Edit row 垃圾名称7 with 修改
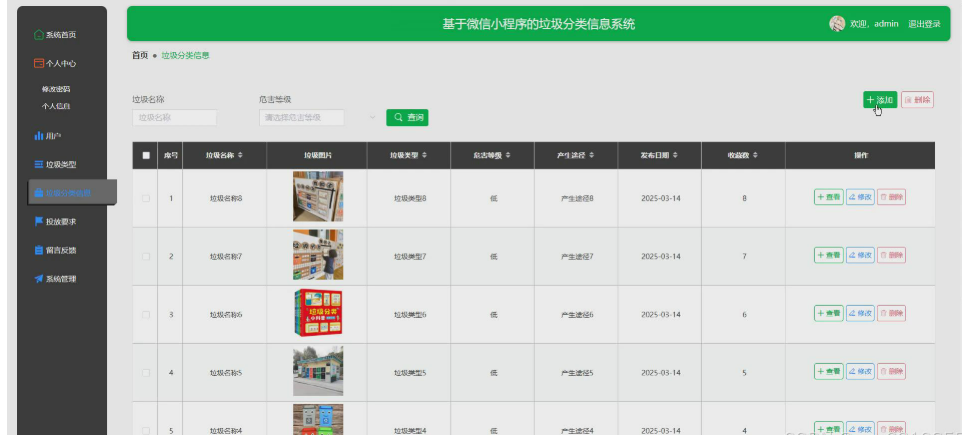This screenshot has height=435, width=962. [x=860, y=255]
